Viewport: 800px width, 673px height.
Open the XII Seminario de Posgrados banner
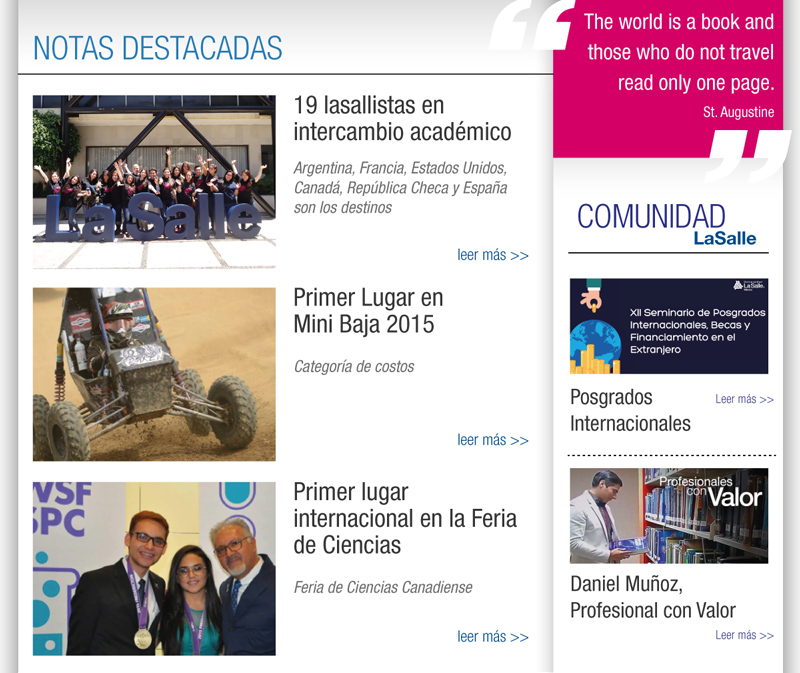[x=668, y=326]
